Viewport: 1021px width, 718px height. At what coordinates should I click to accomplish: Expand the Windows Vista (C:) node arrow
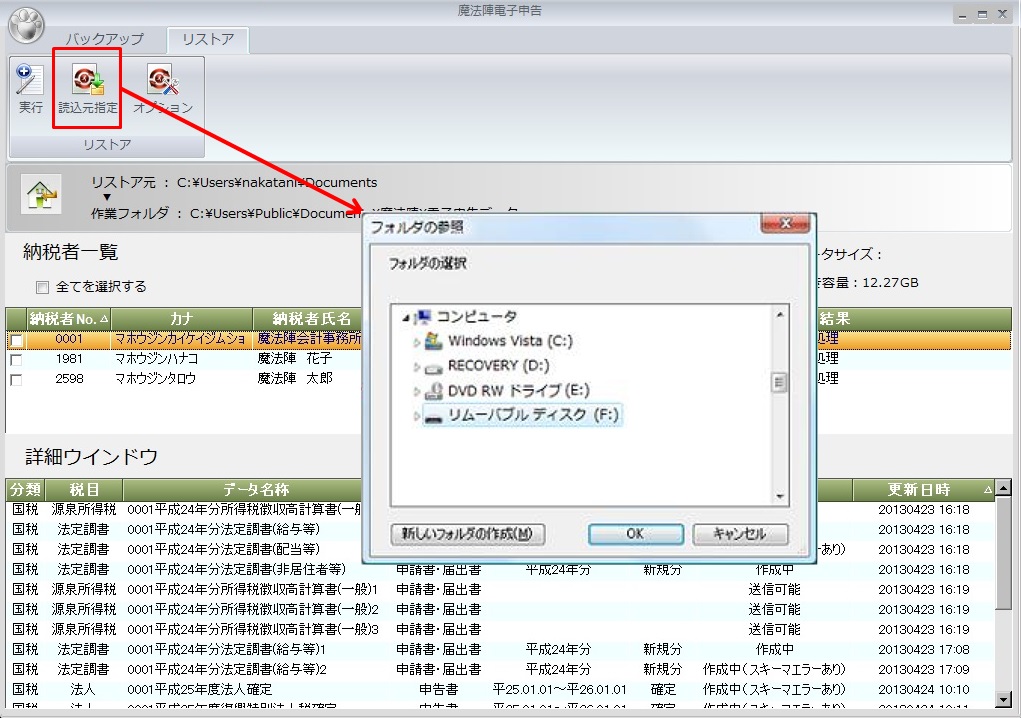tap(418, 342)
